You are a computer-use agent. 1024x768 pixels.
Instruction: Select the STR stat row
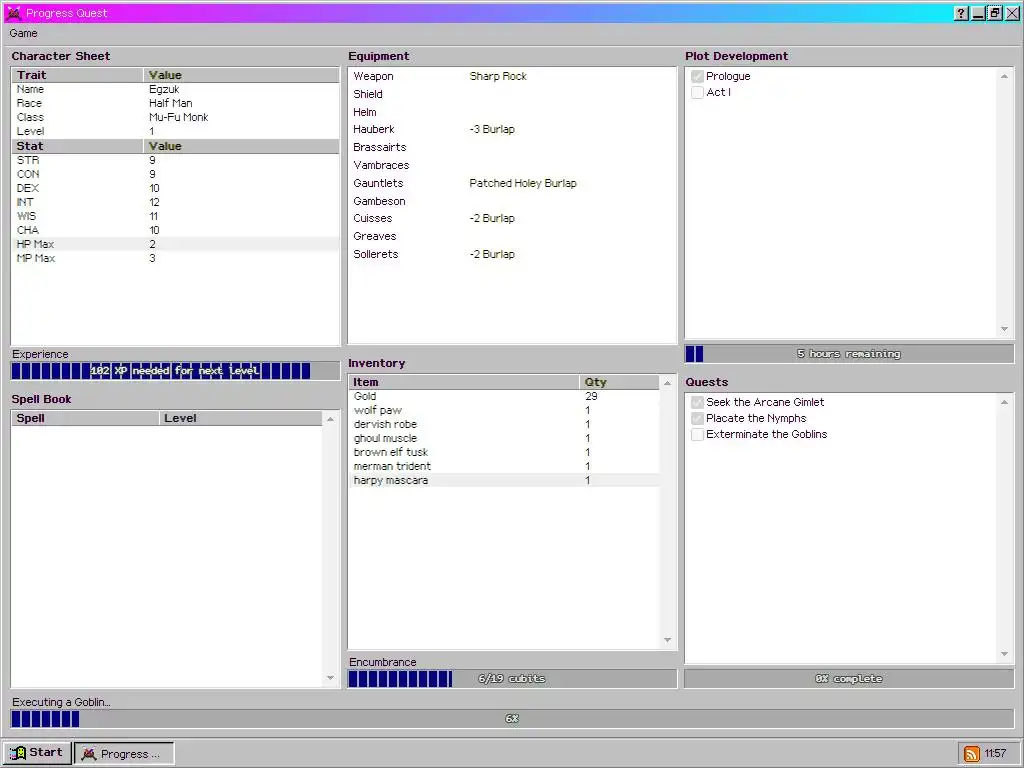coord(176,160)
